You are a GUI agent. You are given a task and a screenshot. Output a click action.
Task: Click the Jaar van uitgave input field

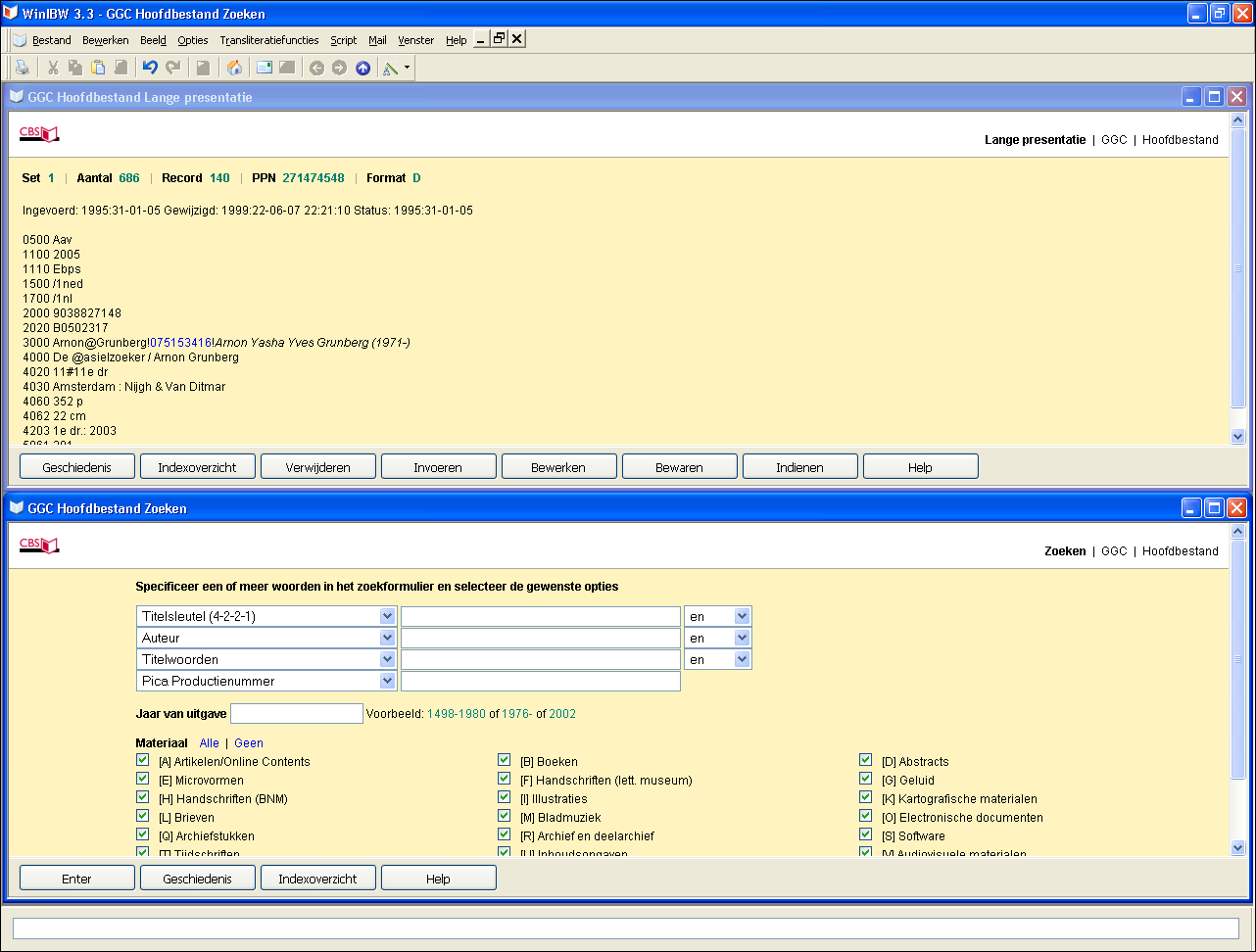point(297,714)
